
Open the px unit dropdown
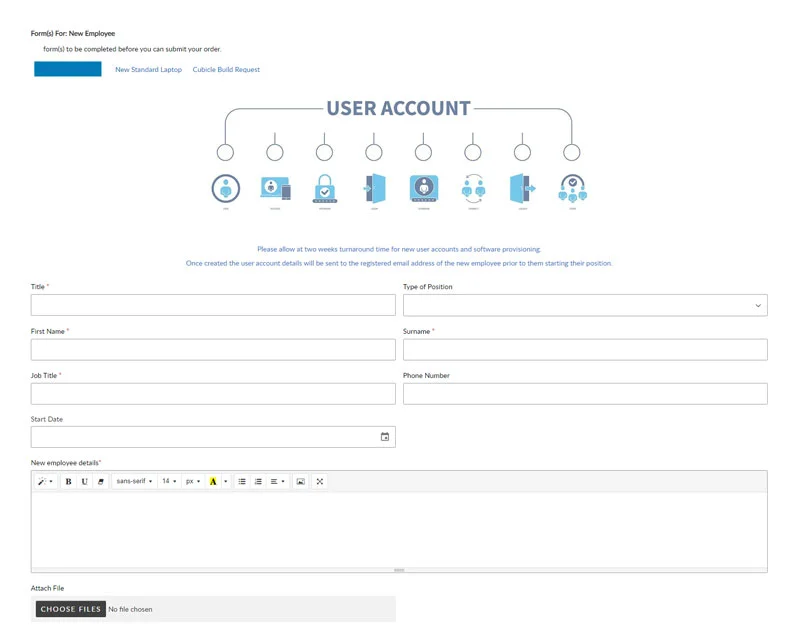coord(192,481)
